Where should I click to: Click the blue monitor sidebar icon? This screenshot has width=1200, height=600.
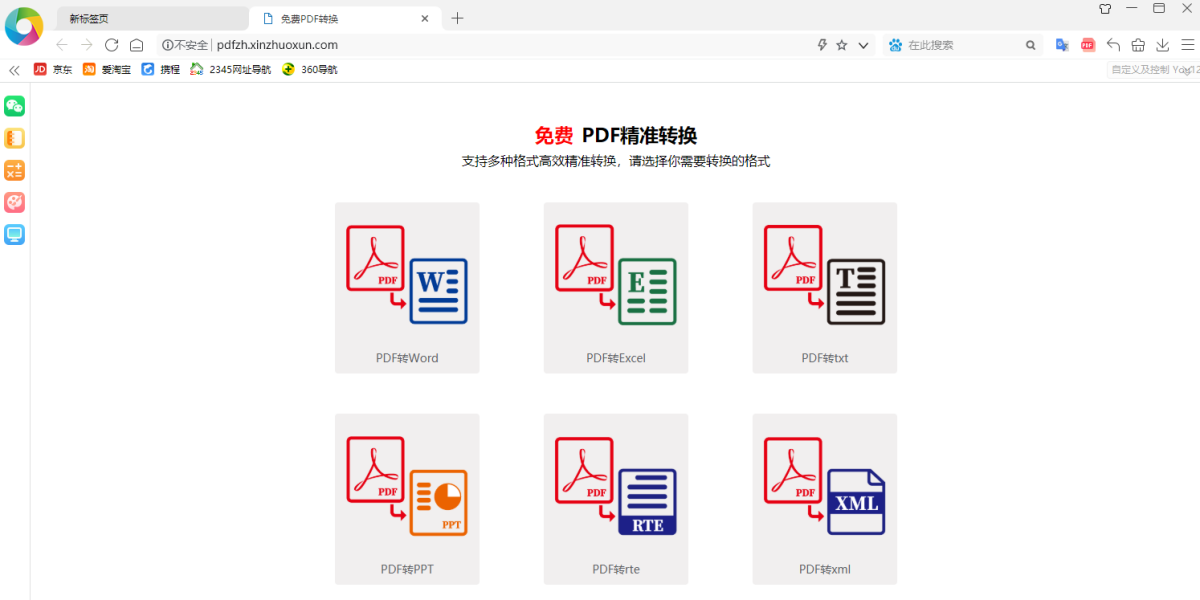click(x=14, y=234)
